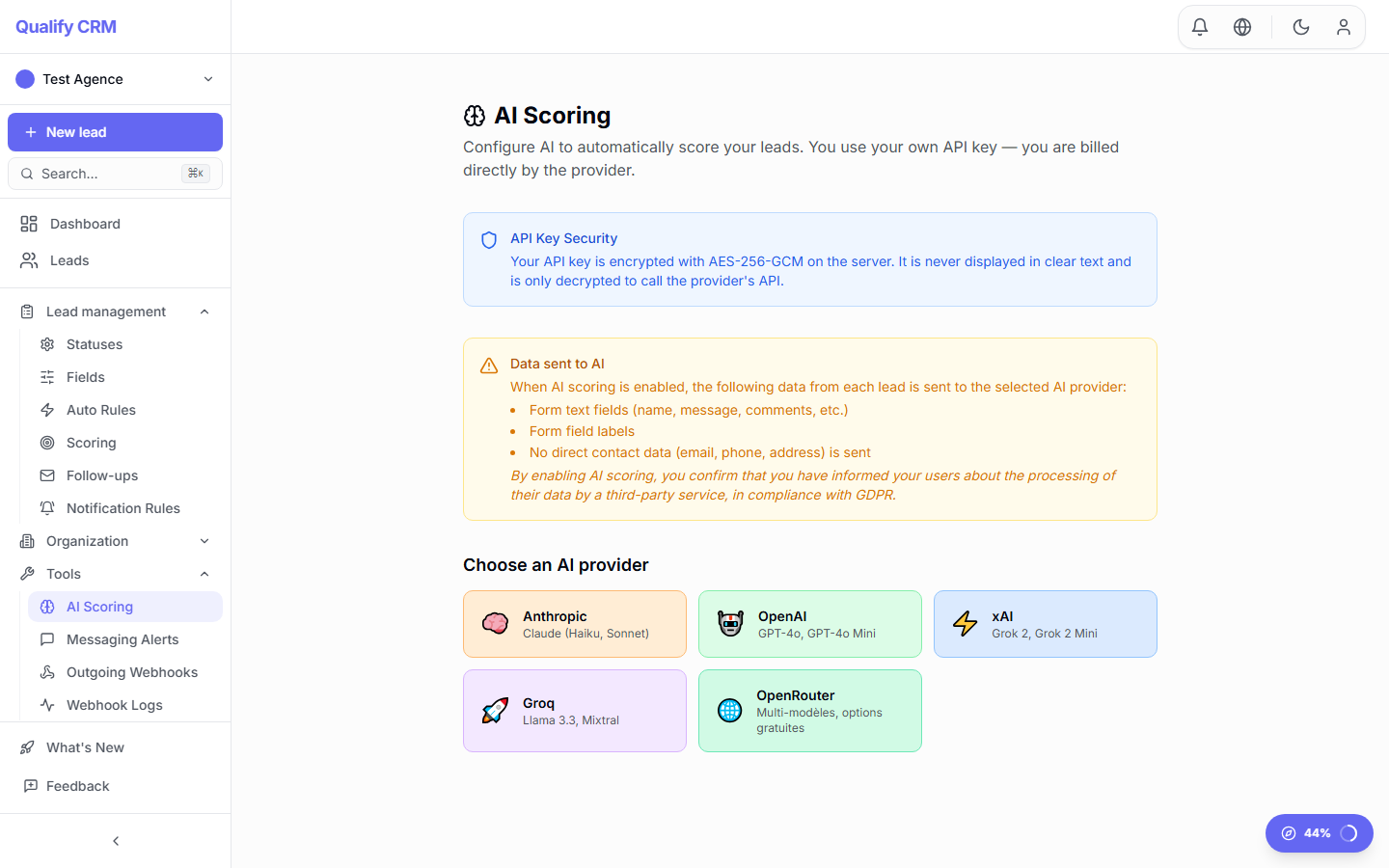Image resolution: width=1389 pixels, height=868 pixels.
Task: Click the Search input field
Action: coord(116,174)
